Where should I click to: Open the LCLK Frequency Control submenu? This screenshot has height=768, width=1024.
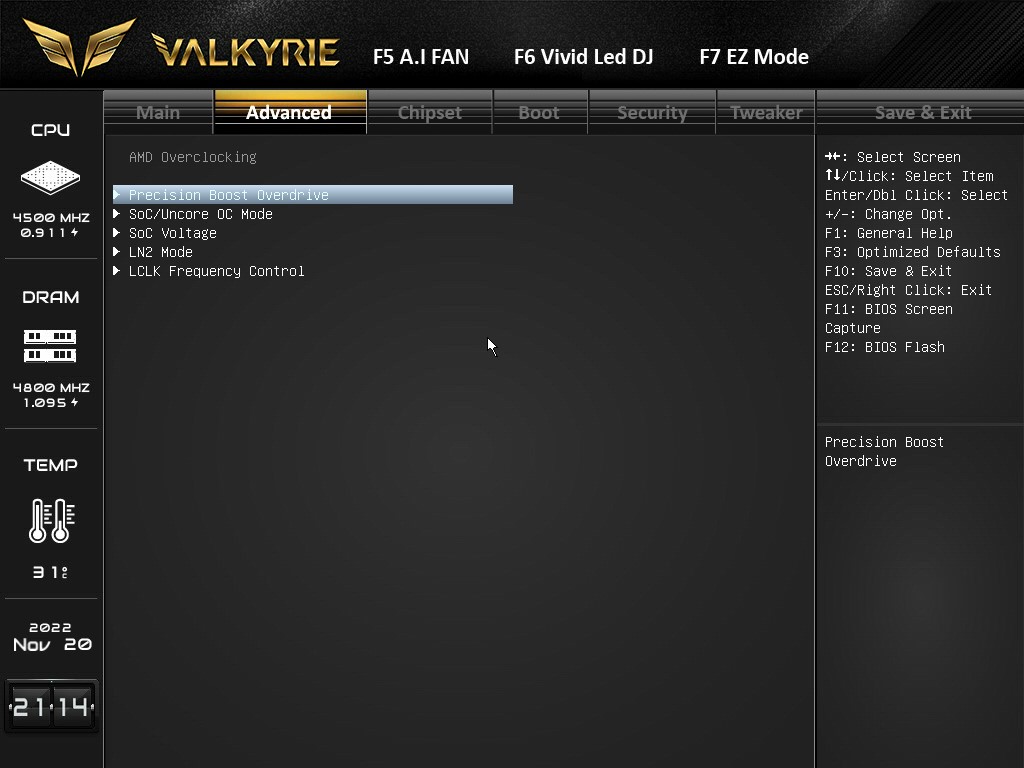(215, 271)
